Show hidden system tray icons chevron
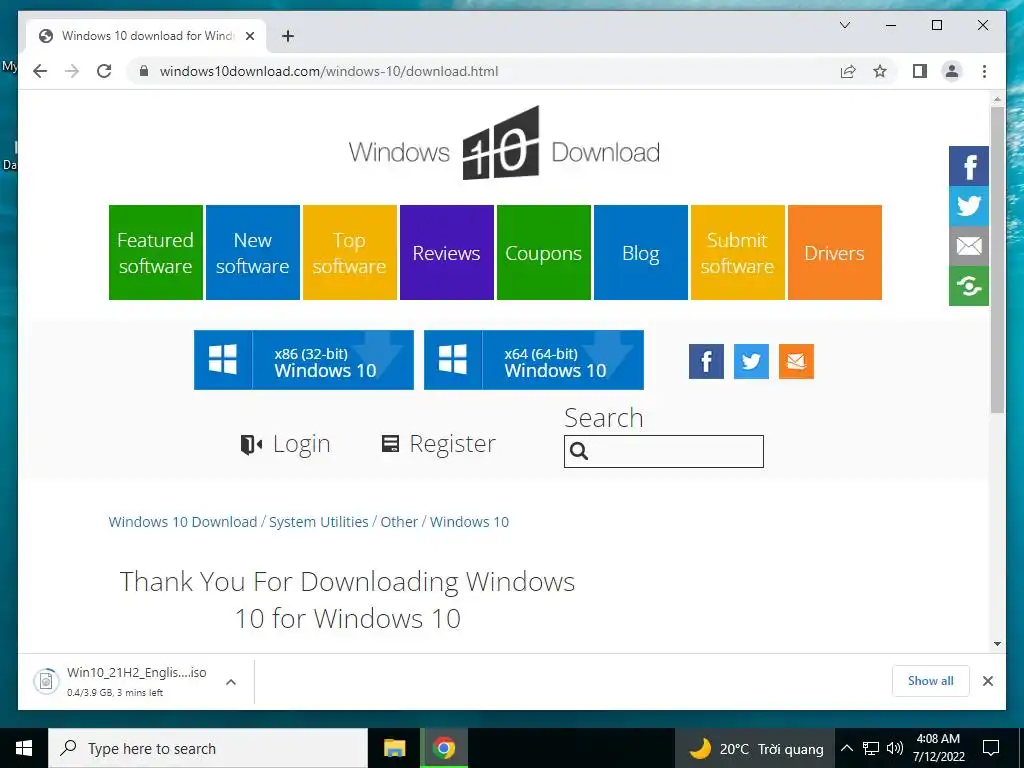The width and height of the screenshot is (1024, 768). coord(846,748)
